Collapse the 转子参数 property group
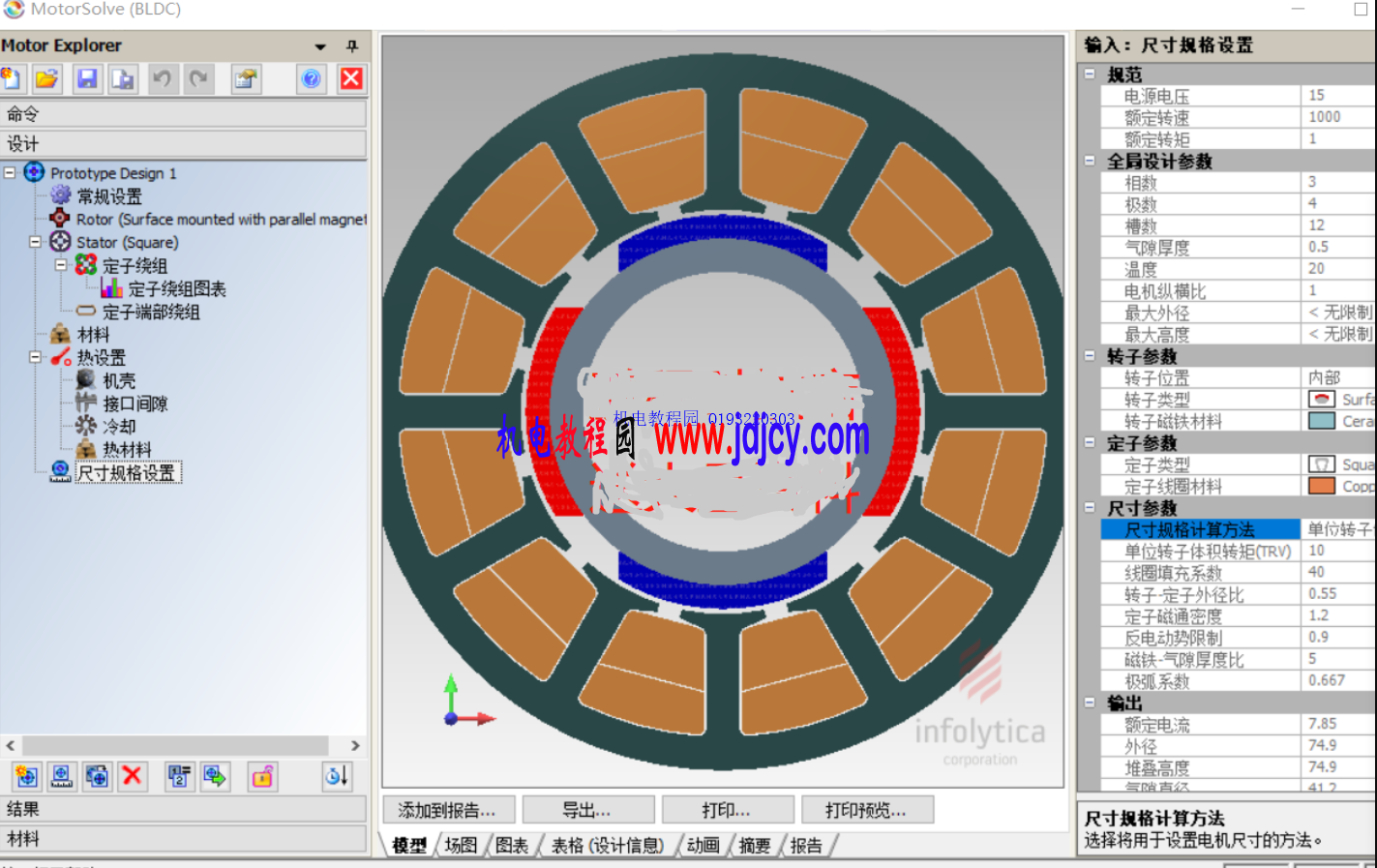Viewport: 1377px width, 868px height. [x=1090, y=356]
